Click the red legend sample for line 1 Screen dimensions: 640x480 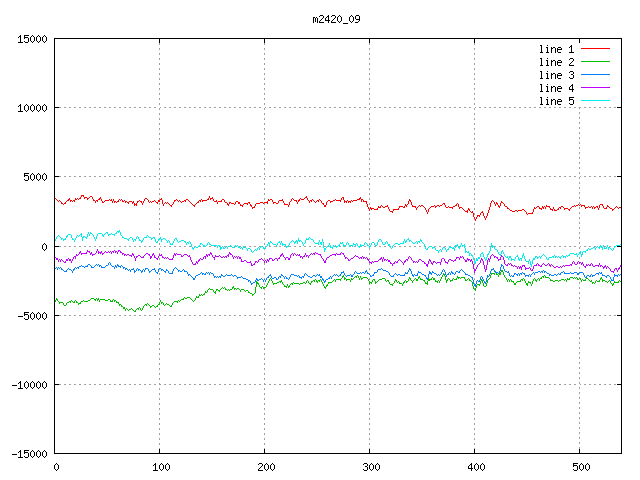click(595, 49)
